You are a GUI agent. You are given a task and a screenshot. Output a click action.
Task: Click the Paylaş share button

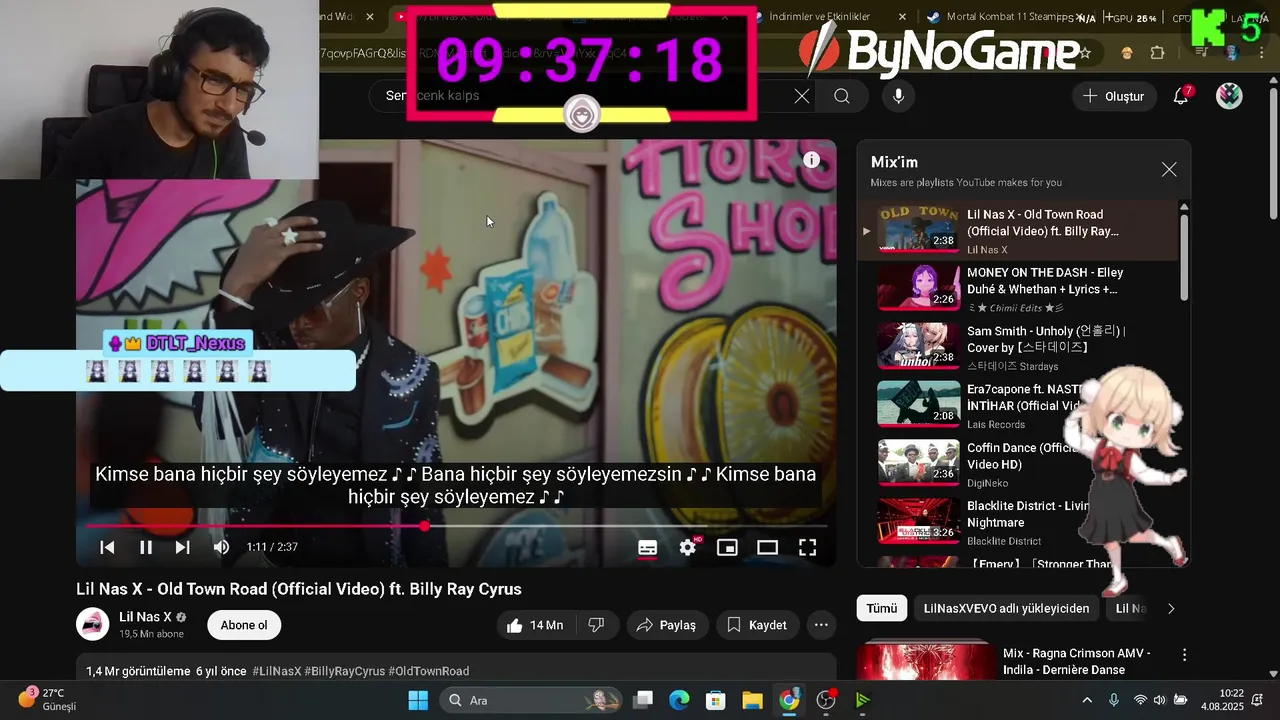point(667,625)
